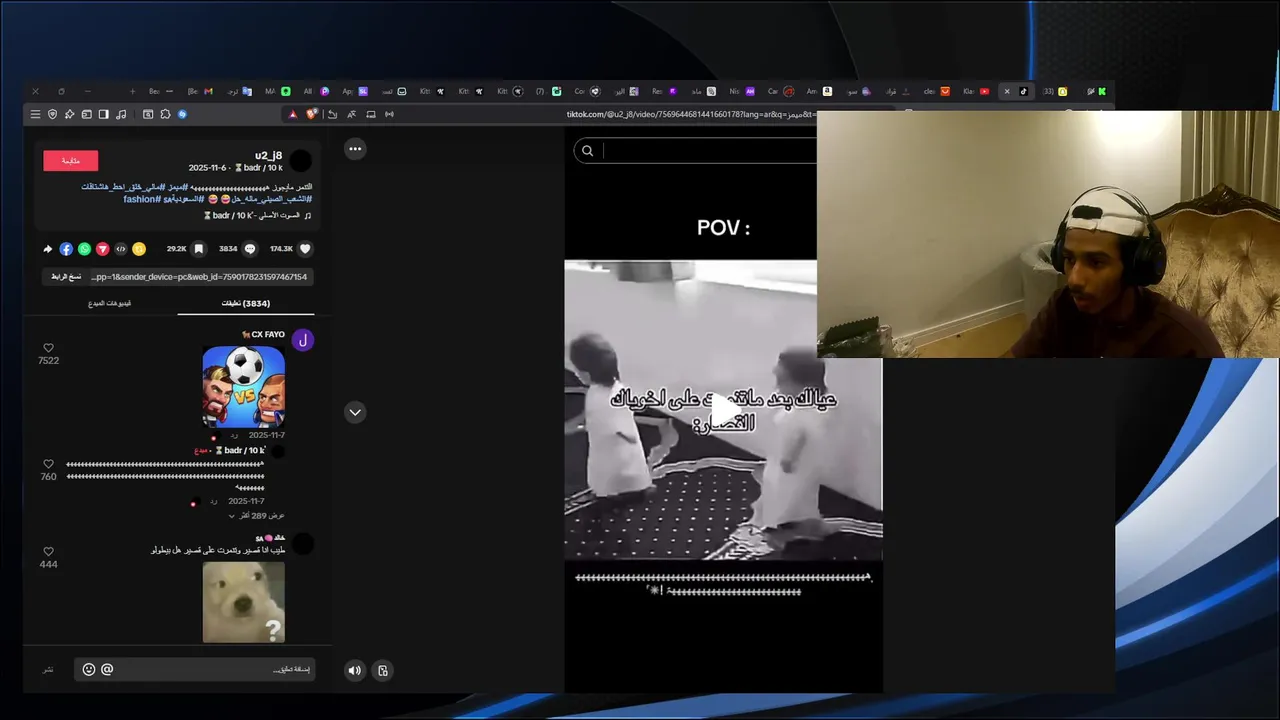Open the browser hamburger menu
The width and height of the screenshot is (1280, 720).
pos(35,114)
